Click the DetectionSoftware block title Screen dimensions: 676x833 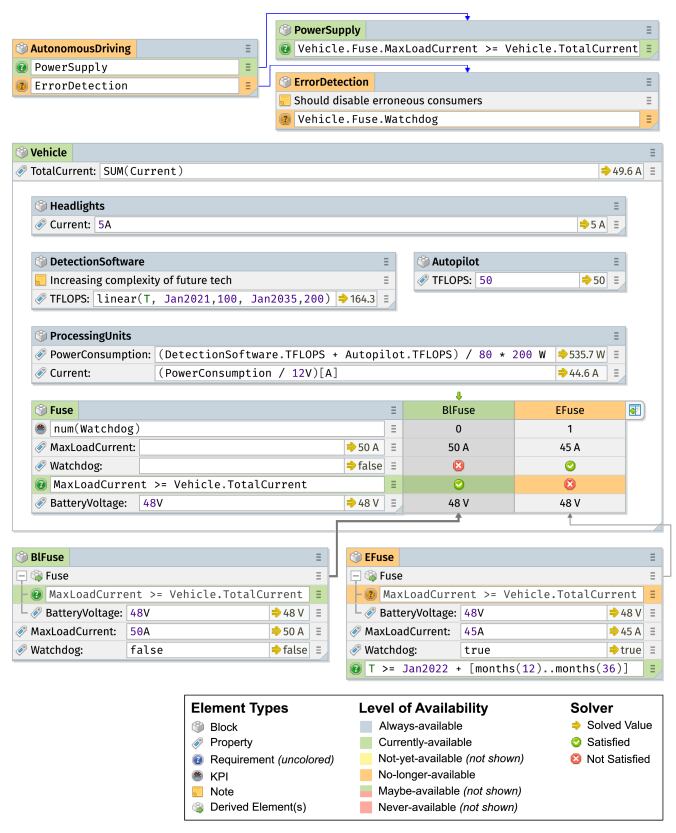(97, 261)
